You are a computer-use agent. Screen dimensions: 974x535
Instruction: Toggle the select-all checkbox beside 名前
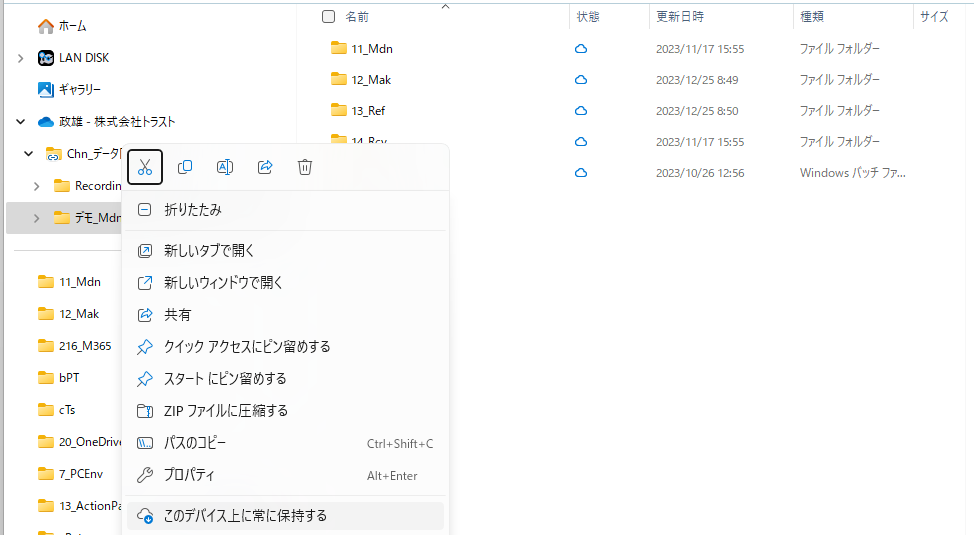click(x=328, y=16)
